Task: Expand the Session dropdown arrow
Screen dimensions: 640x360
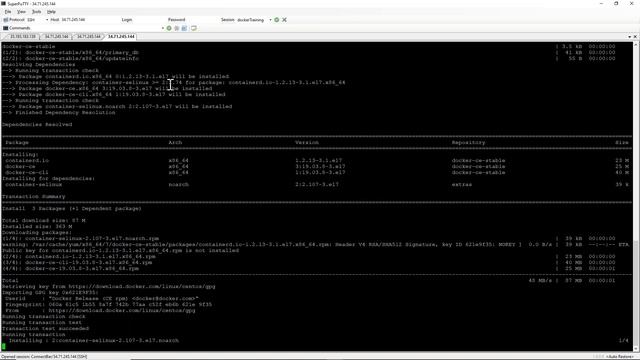Action: 270,20
